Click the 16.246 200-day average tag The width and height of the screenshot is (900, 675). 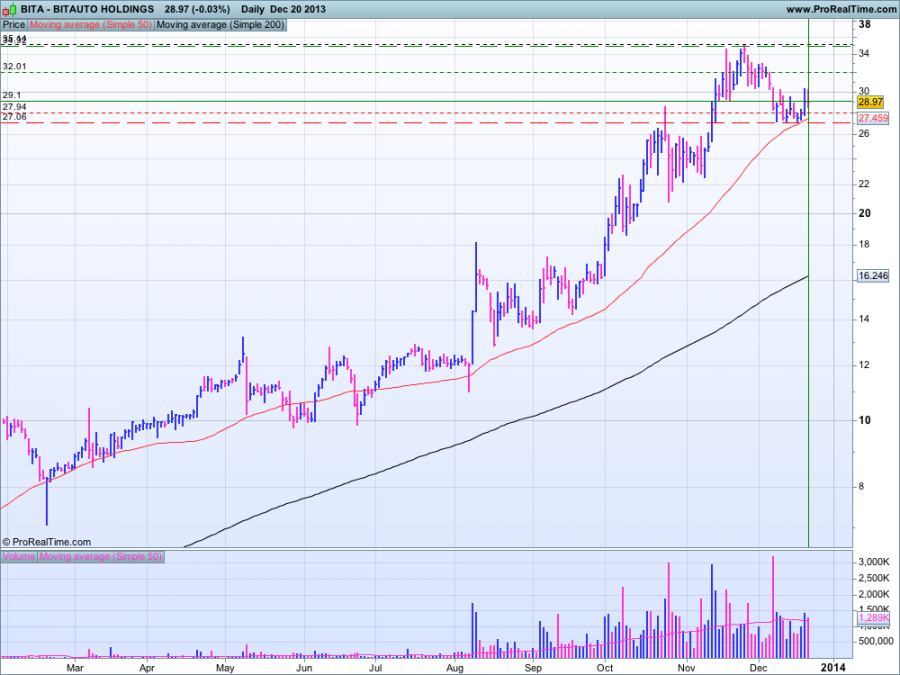[x=872, y=276]
